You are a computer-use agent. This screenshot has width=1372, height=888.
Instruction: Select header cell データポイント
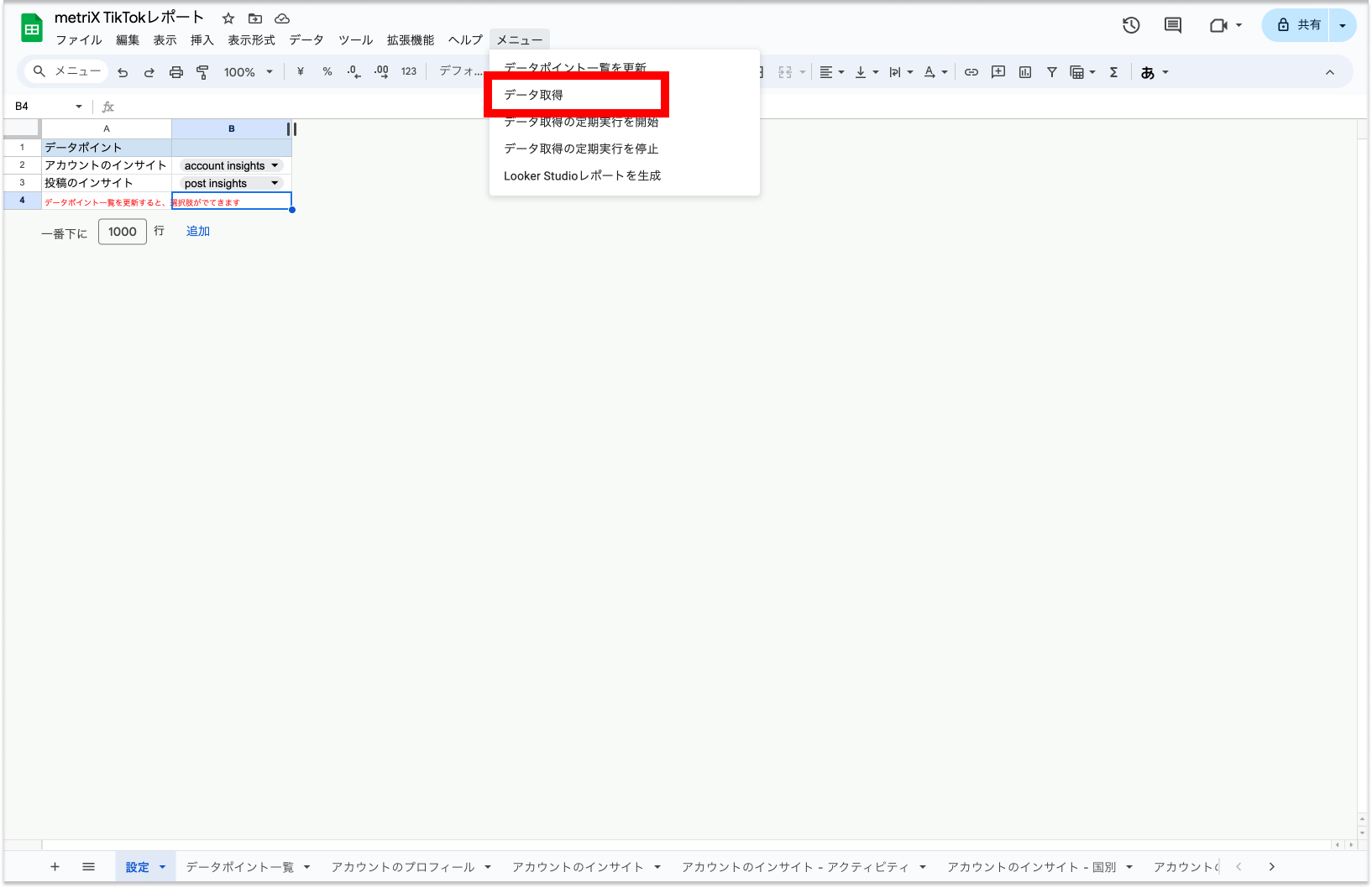[x=107, y=147]
